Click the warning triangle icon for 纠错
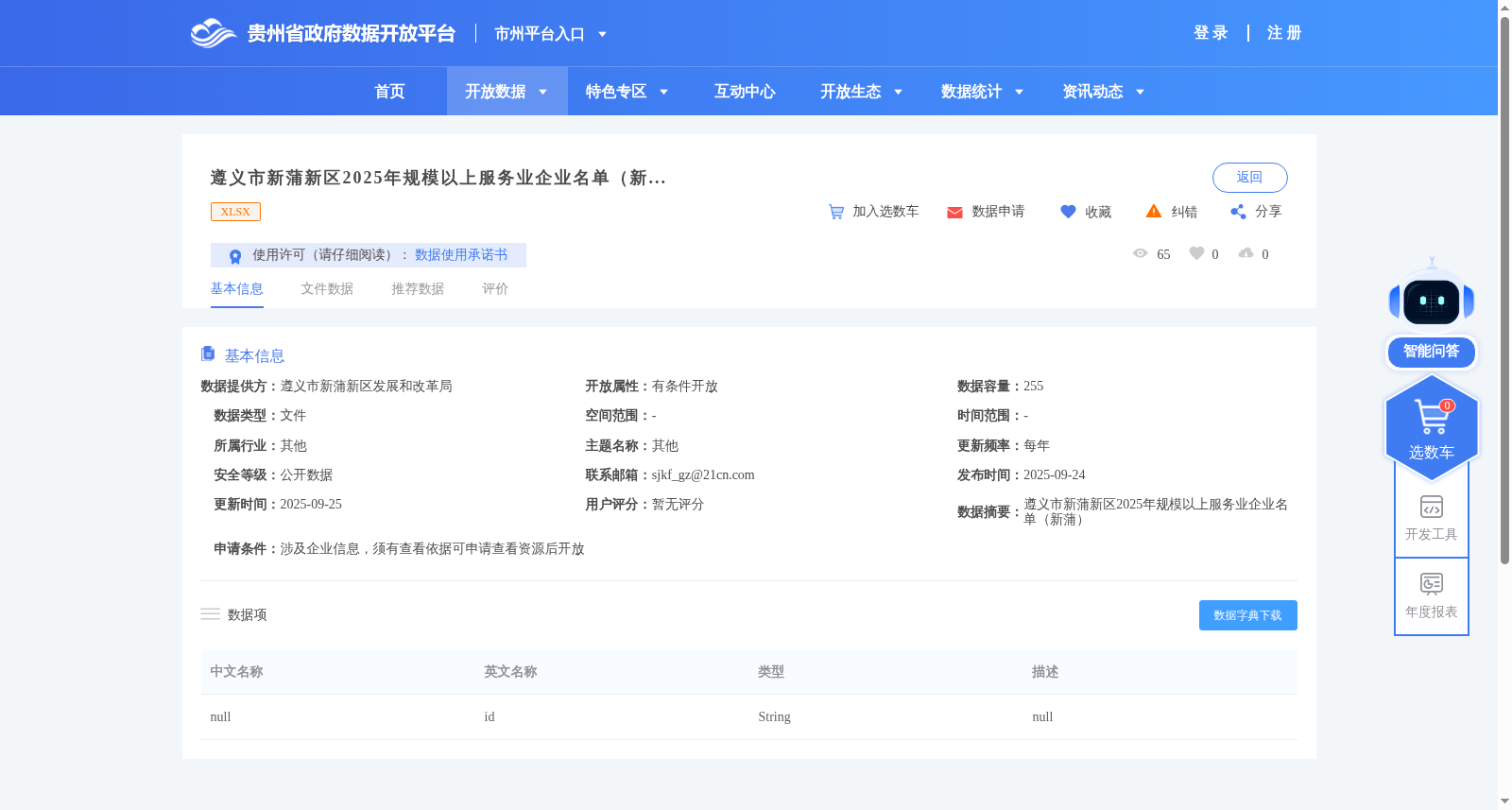 pyautogui.click(x=1154, y=211)
